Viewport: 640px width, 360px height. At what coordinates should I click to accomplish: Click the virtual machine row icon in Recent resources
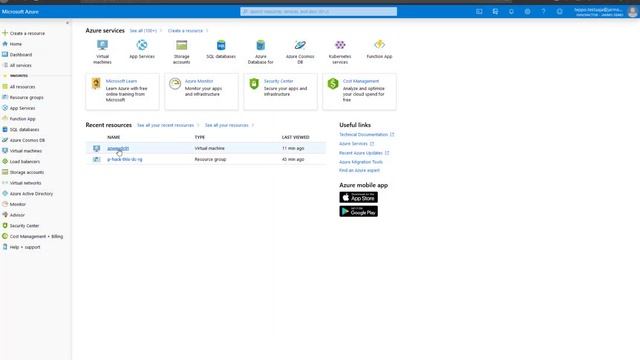coord(96,148)
